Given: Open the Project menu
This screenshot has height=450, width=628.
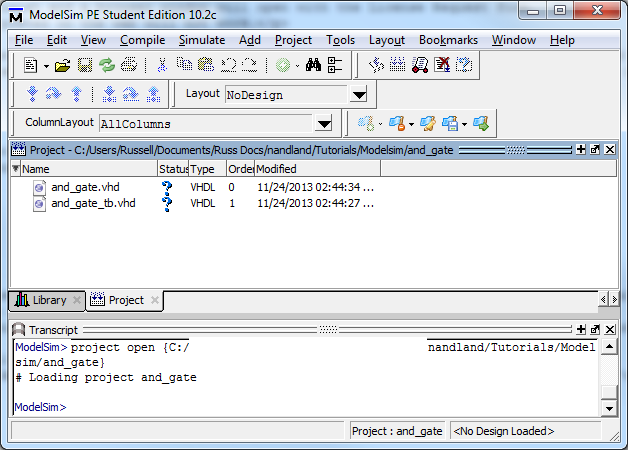Looking at the screenshot, I should tap(293, 40).
